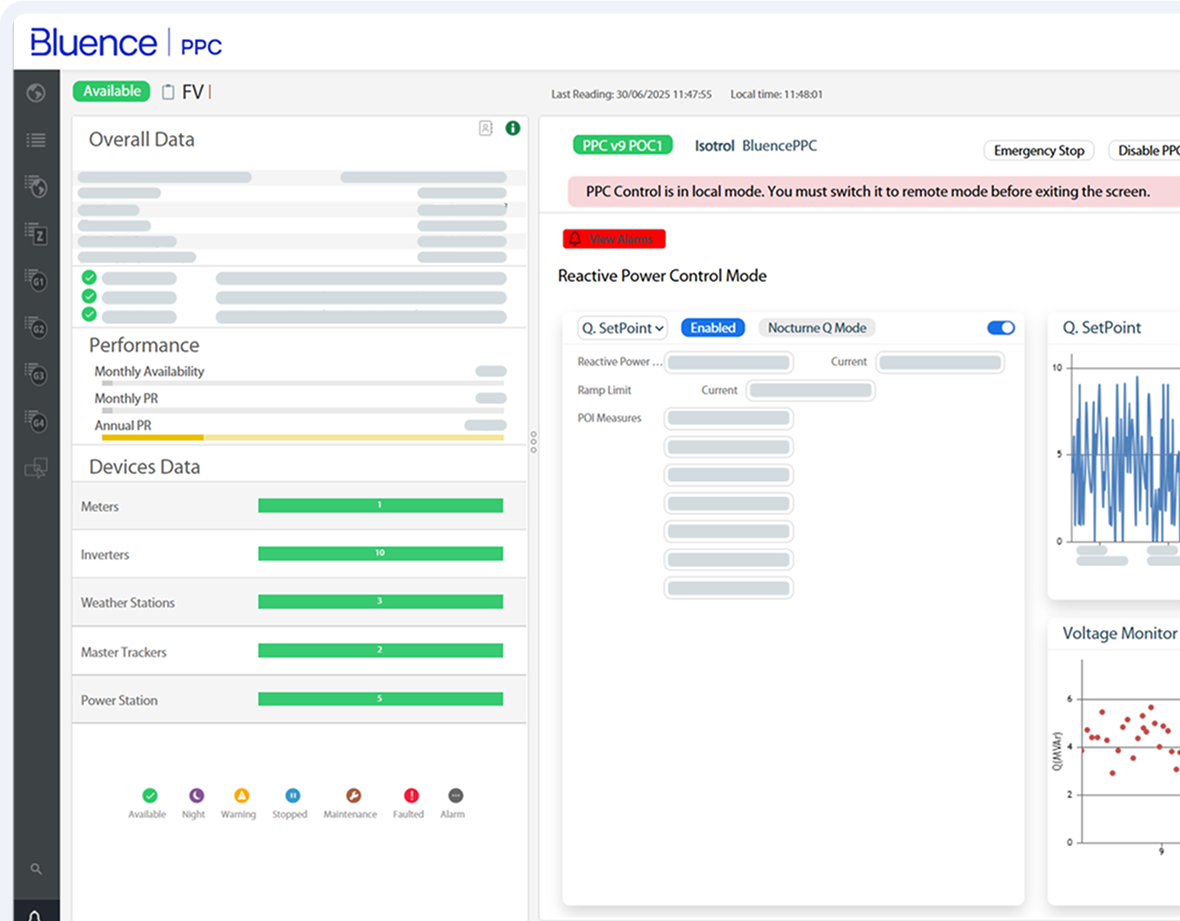Click the Emergency Stop button
The width and height of the screenshot is (1180, 921).
click(1039, 150)
